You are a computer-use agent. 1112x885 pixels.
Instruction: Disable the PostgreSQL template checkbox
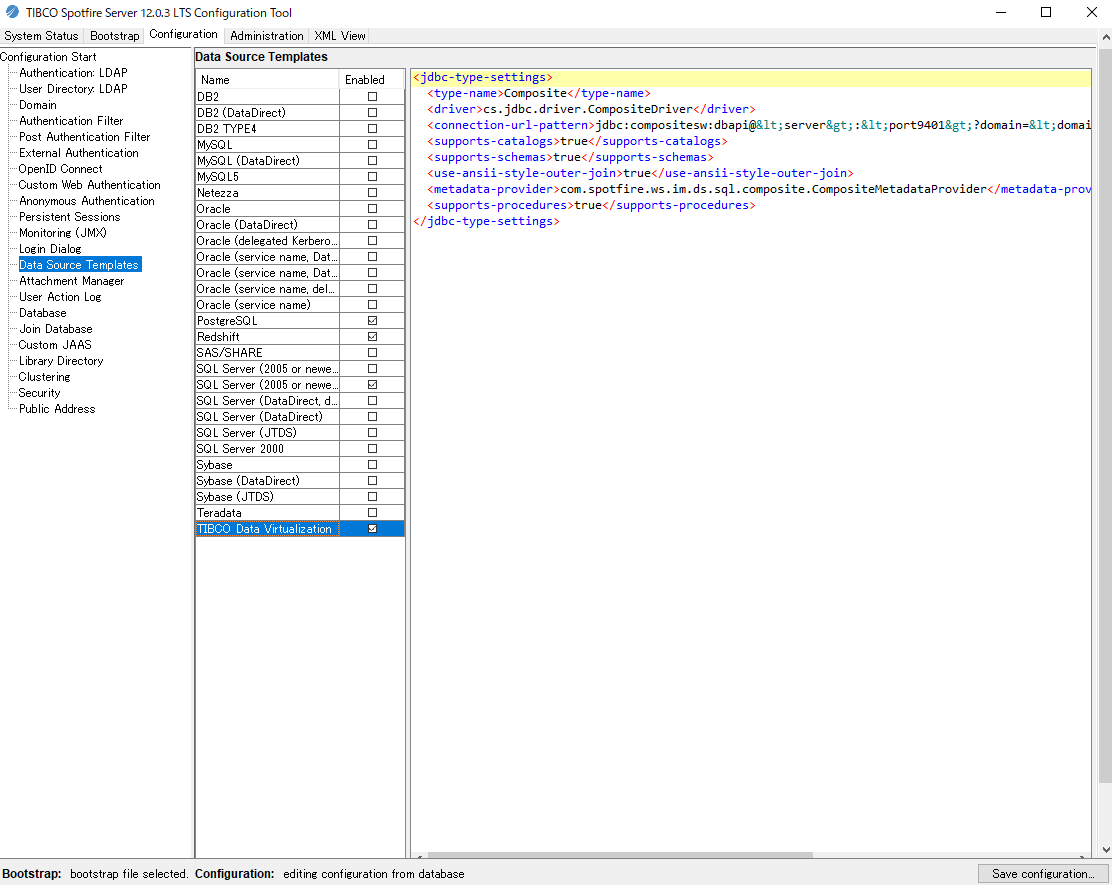coord(372,321)
